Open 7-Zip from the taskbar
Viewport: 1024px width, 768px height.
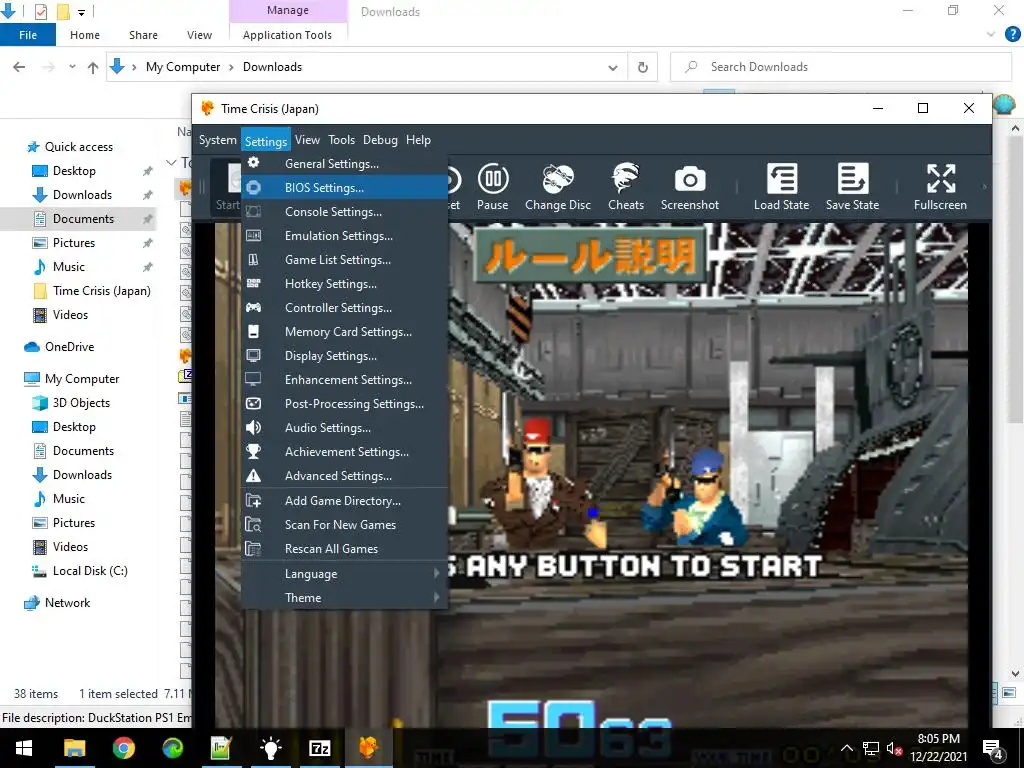(319, 748)
